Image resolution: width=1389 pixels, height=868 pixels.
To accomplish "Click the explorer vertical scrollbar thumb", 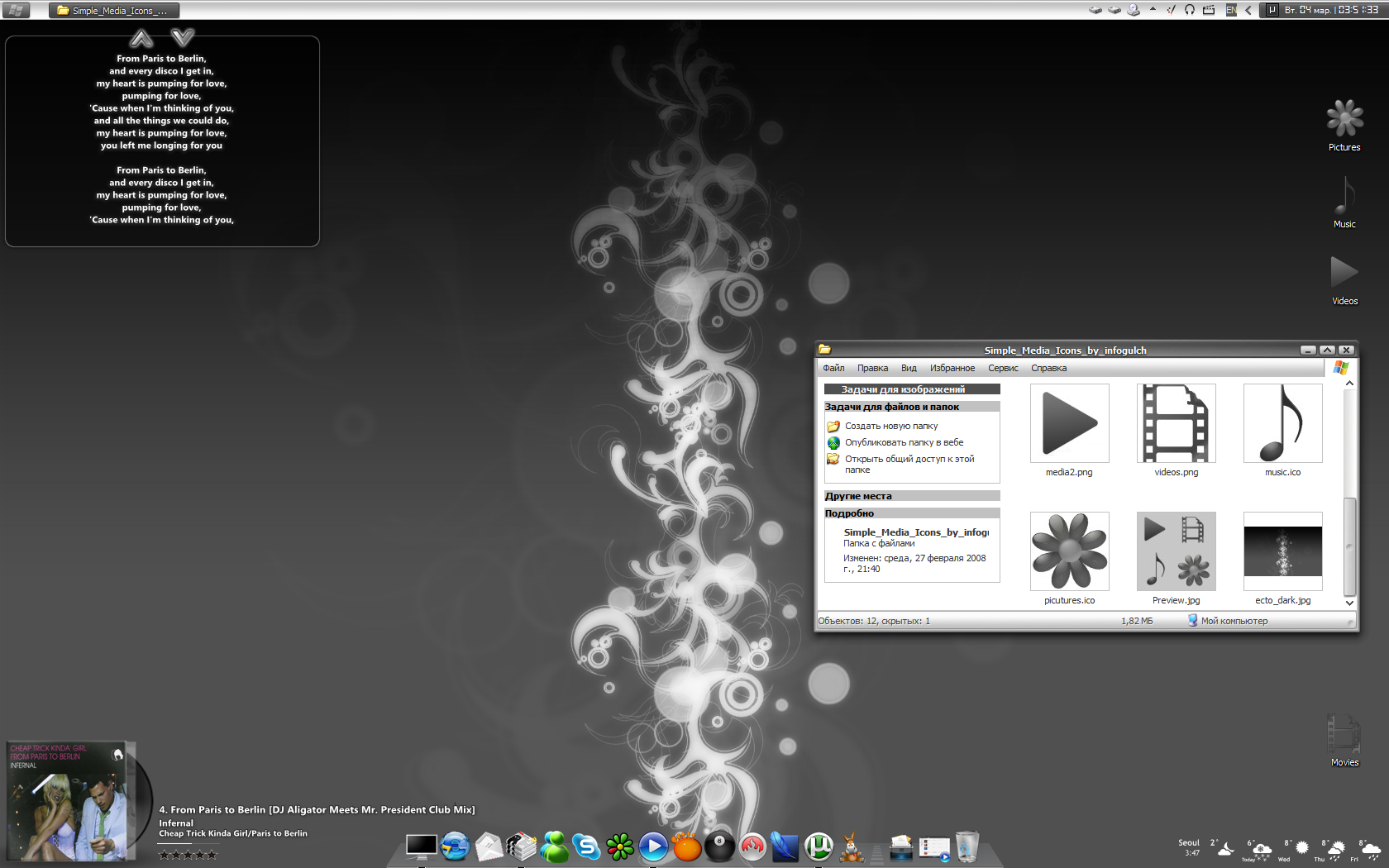I will 1349,546.
